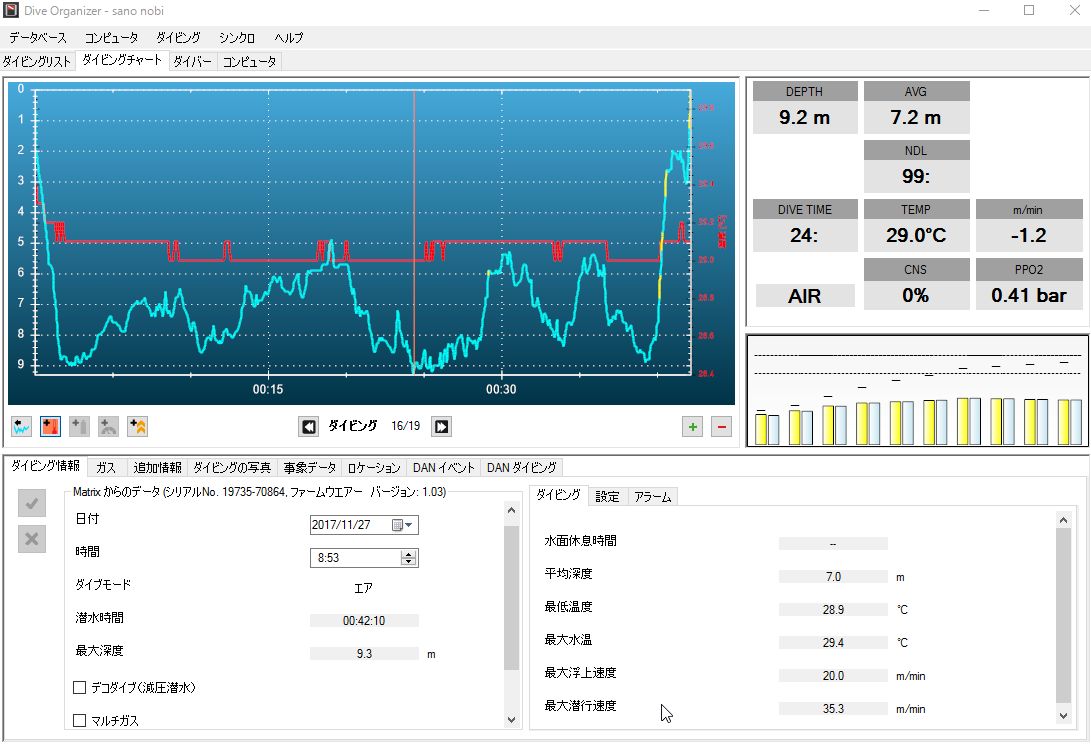Viewport: 1091px width, 744px height.
Task: Enable the マルチガス checkbox
Action: coord(80,720)
